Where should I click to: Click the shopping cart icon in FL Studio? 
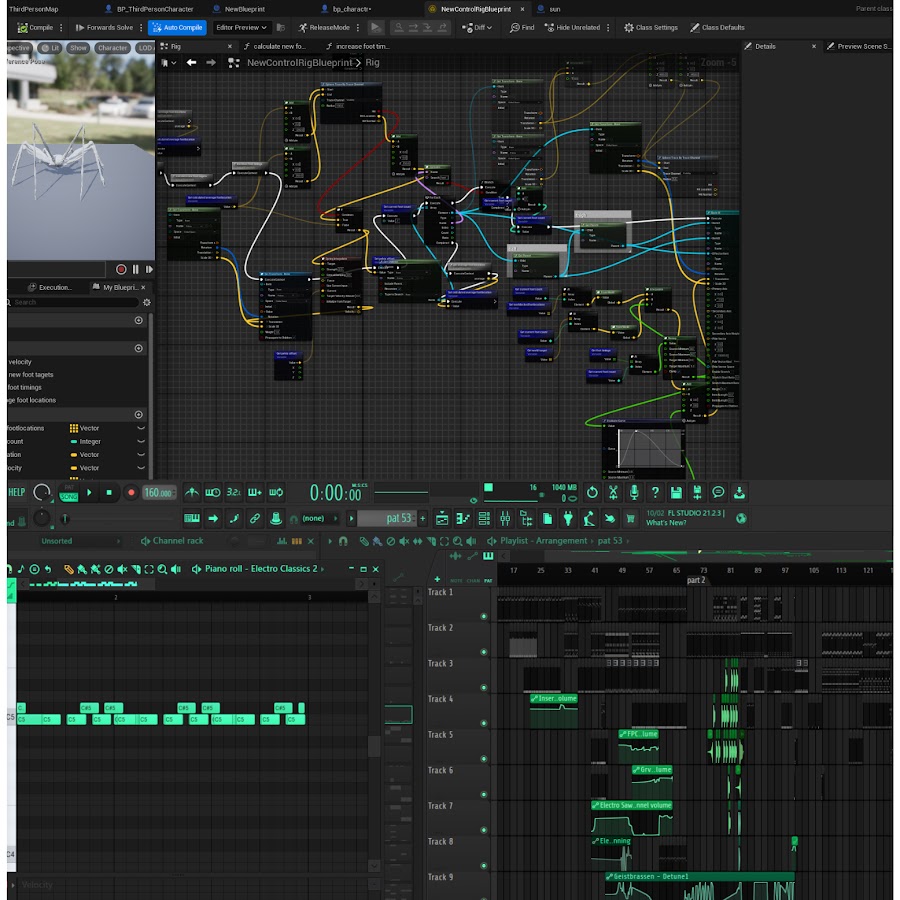630,519
